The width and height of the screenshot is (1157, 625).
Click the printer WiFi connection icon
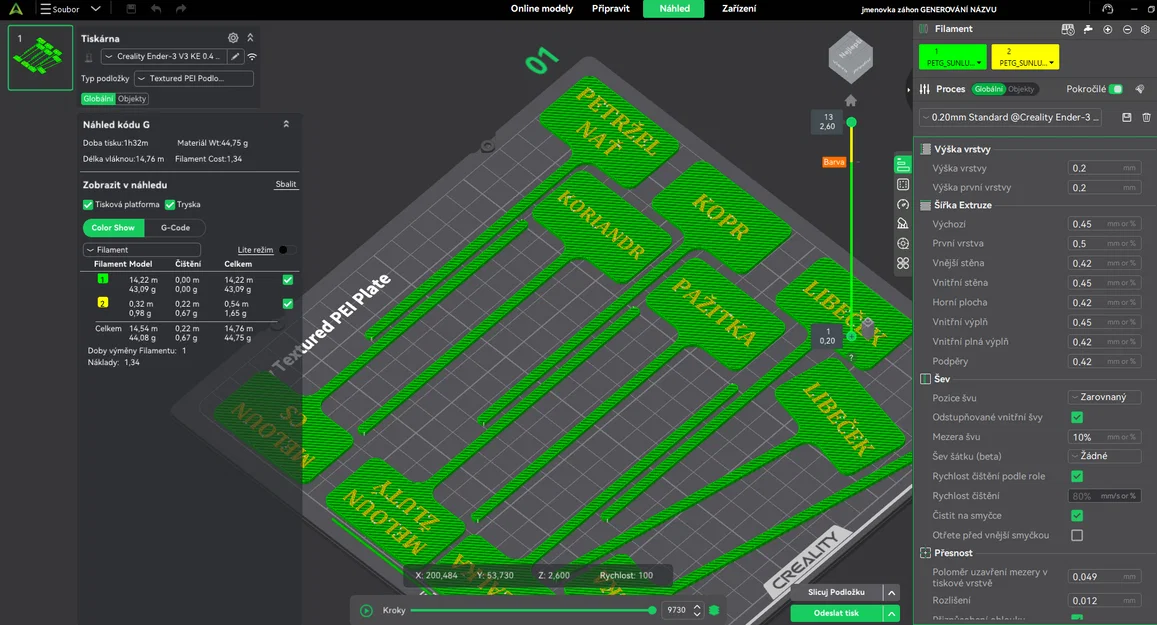tap(252, 56)
